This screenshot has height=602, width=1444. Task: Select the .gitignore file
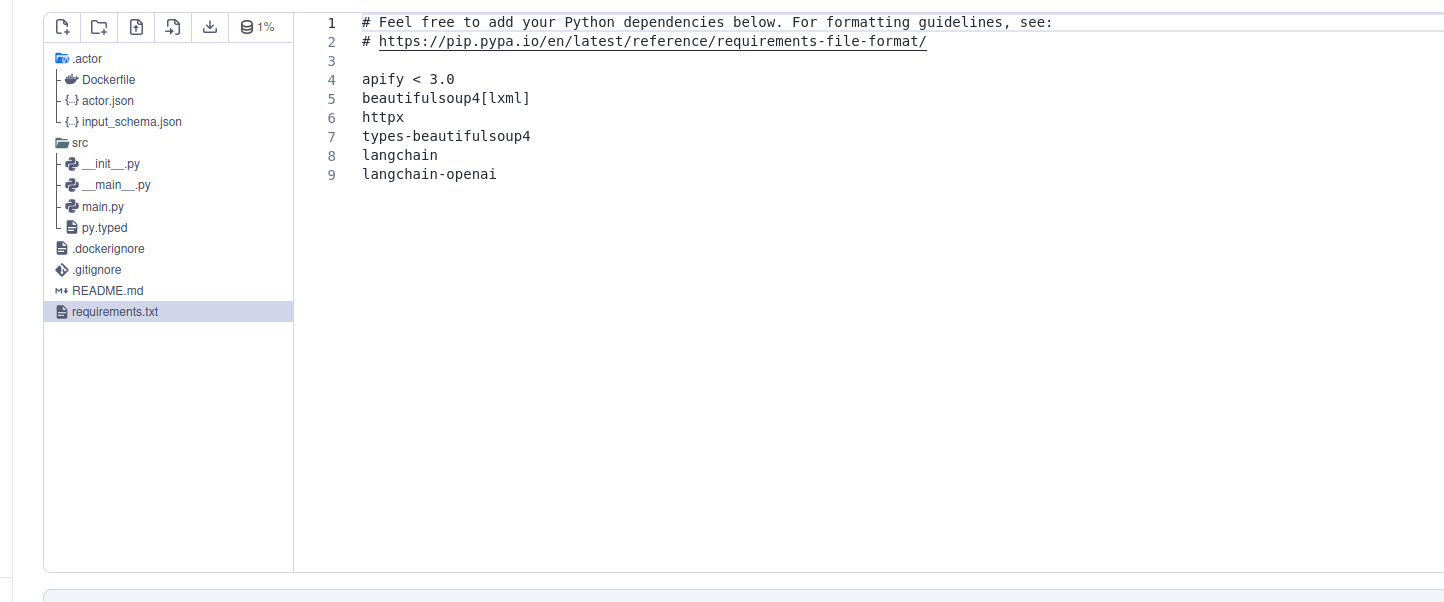click(x=97, y=269)
